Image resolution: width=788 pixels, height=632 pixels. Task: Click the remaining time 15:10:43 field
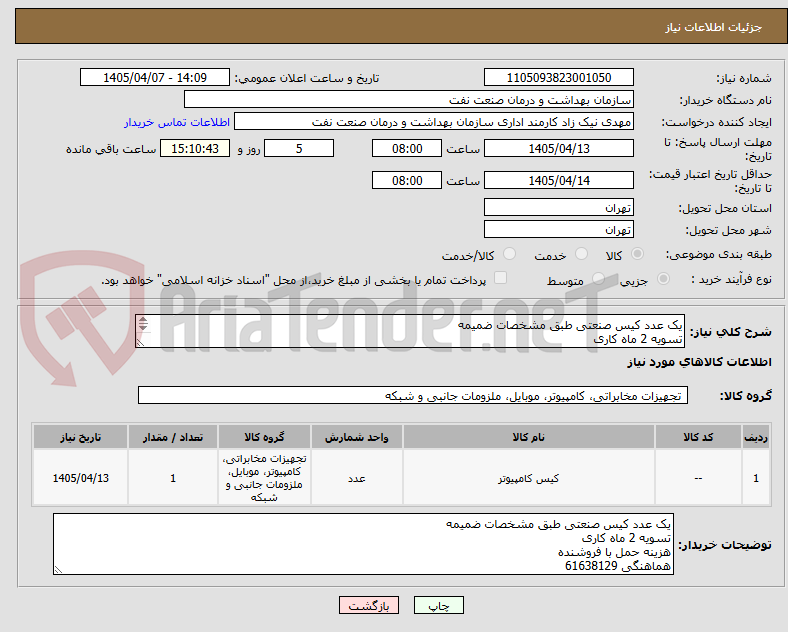coord(195,148)
